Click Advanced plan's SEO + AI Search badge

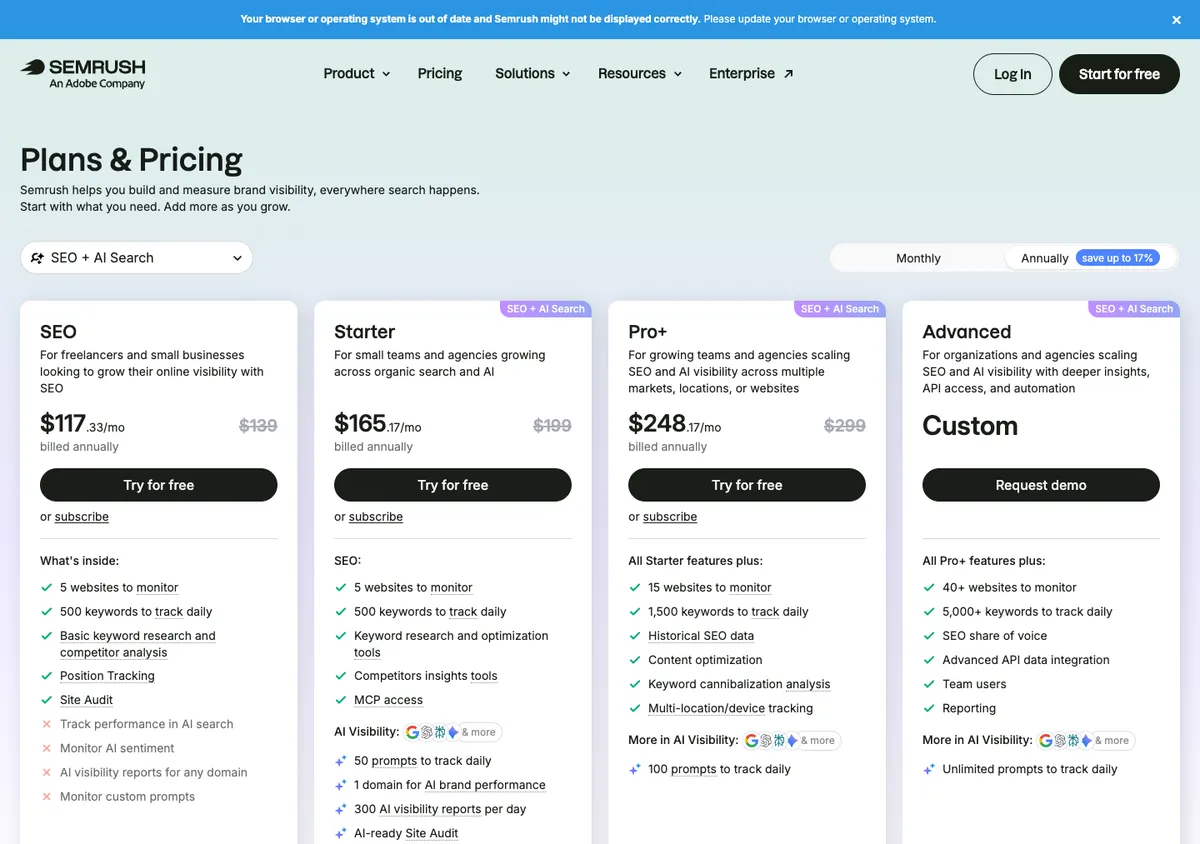[1133, 309]
